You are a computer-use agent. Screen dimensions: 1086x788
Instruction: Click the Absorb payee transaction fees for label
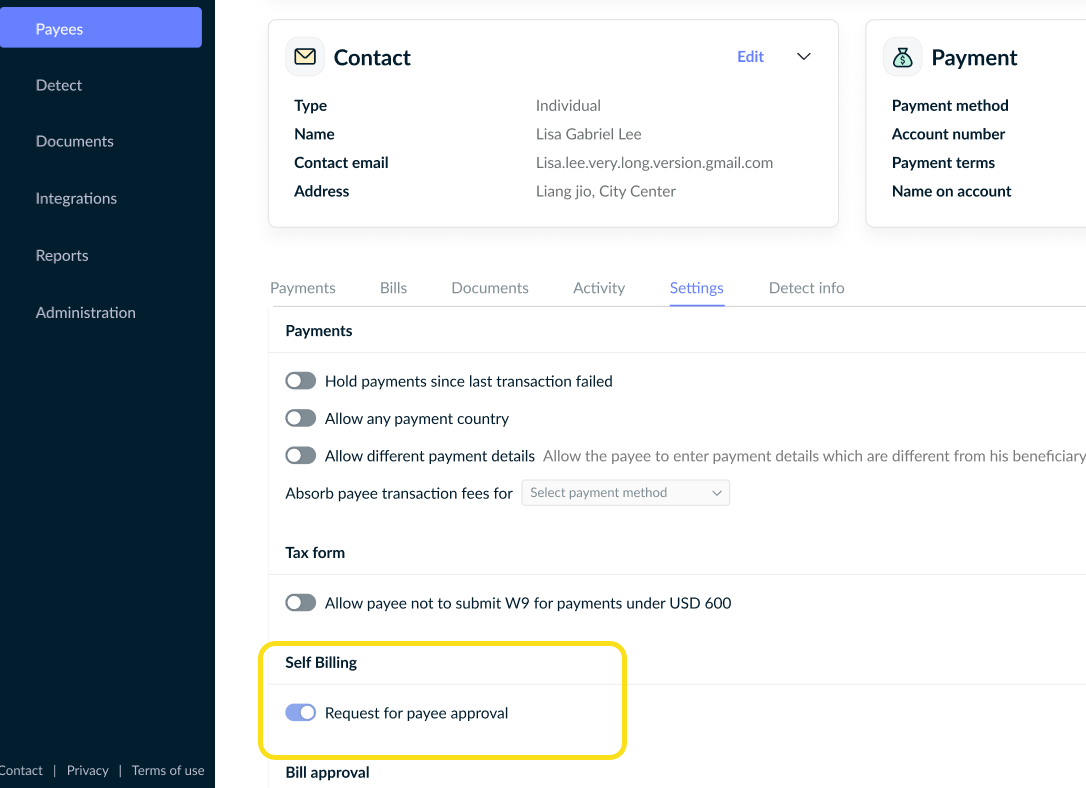click(x=399, y=493)
